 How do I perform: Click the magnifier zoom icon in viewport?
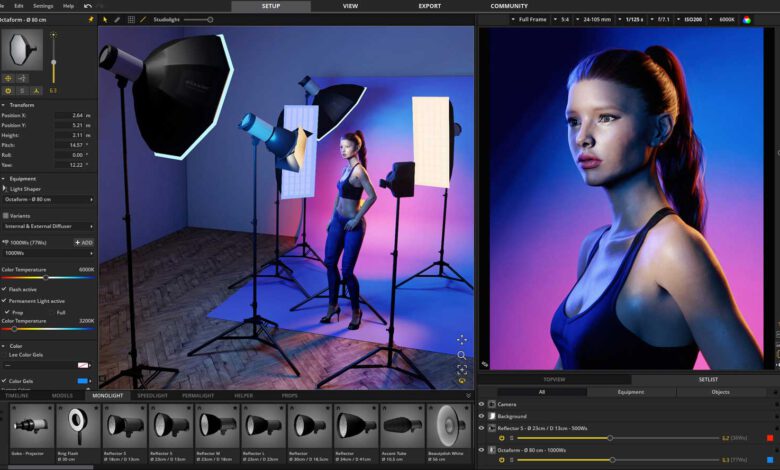tap(462, 355)
